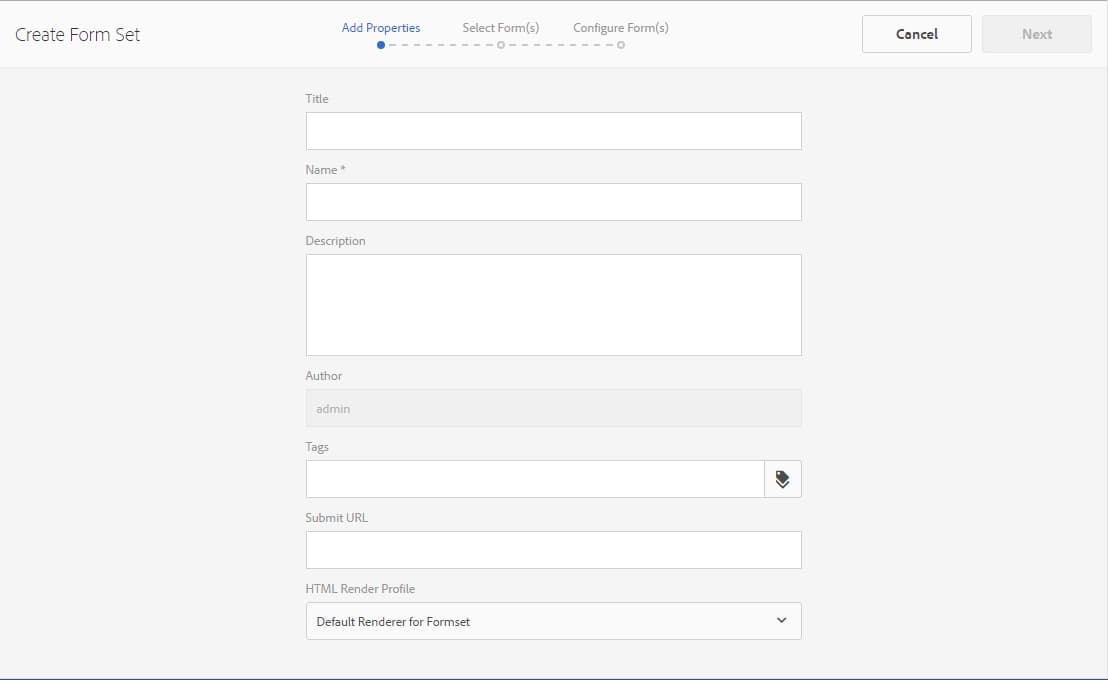Click the Next button
This screenshot has height=680, width=1108.
pos(1036,33)
